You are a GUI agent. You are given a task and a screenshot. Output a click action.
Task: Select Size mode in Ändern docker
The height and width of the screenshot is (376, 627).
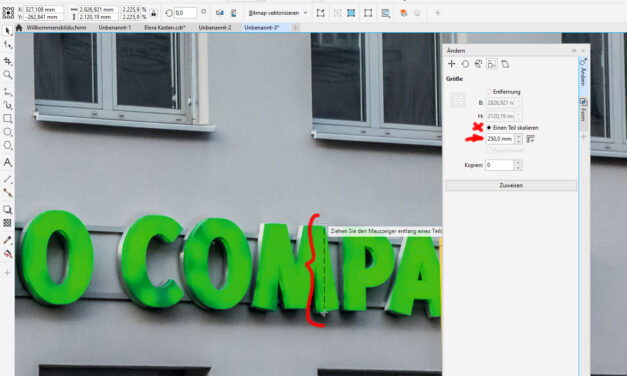click(492, 64)
